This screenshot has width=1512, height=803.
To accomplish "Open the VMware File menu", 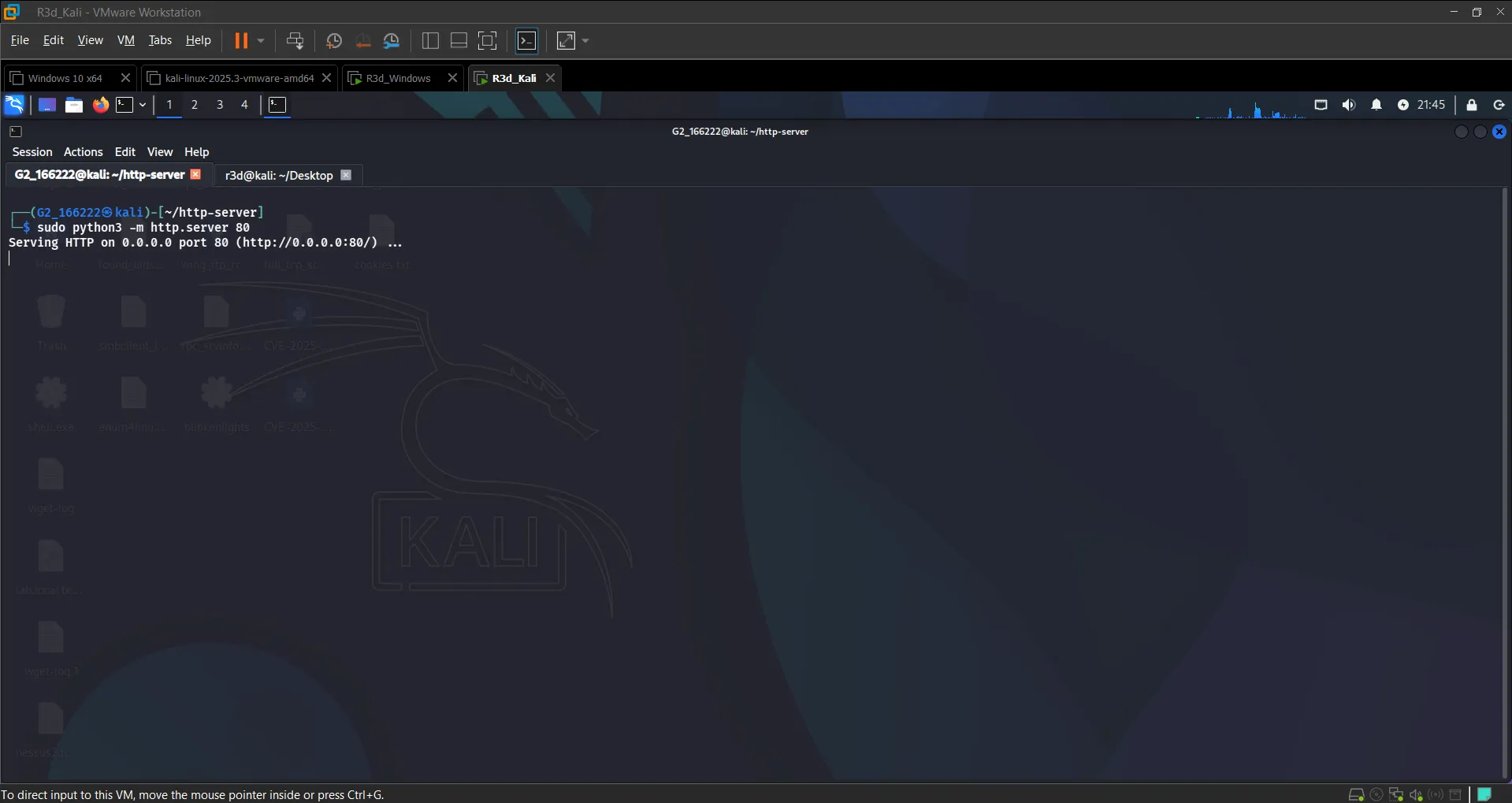I will click(x=20, y=40).
